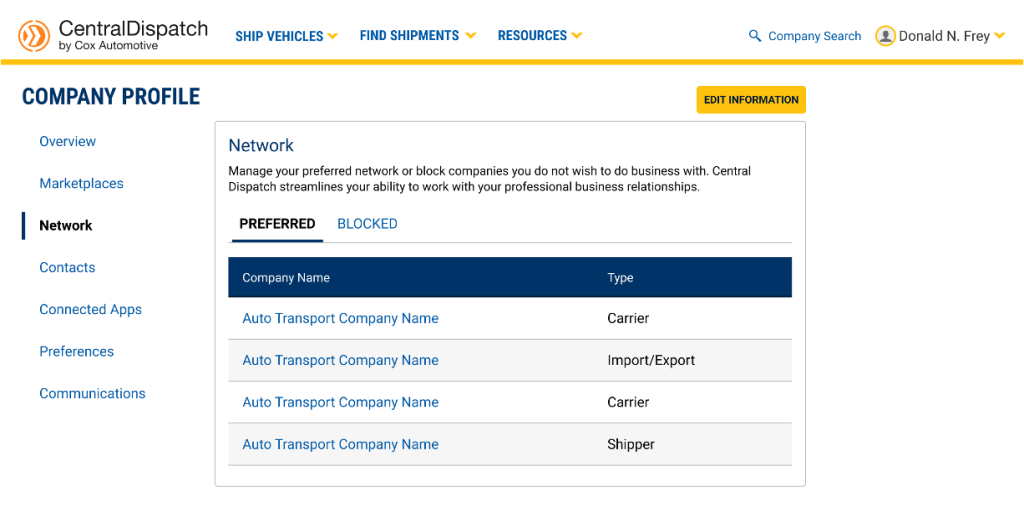Open the company link in the Shipper row
Viewport: 1024px width, 511px height.
coord(340,444)
